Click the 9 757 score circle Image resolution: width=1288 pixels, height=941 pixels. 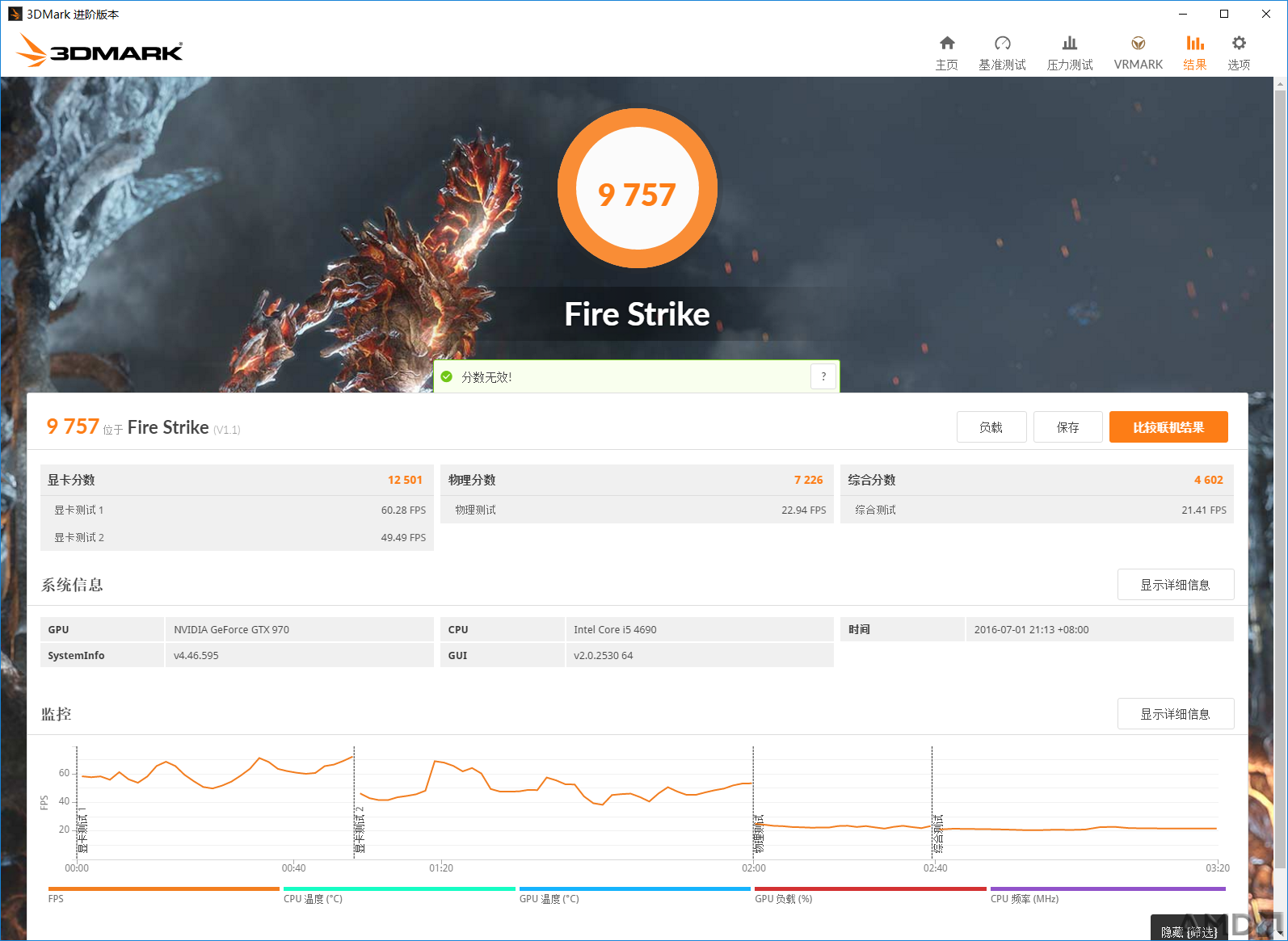click(638, 188)
